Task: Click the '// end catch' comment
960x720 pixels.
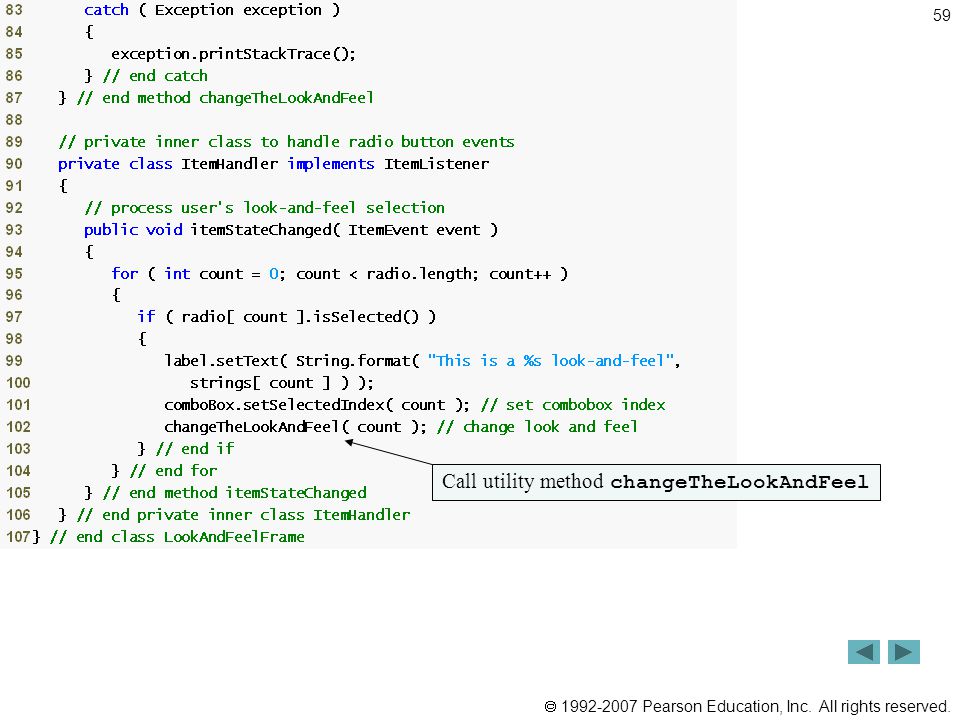Action: pos(156,76)
